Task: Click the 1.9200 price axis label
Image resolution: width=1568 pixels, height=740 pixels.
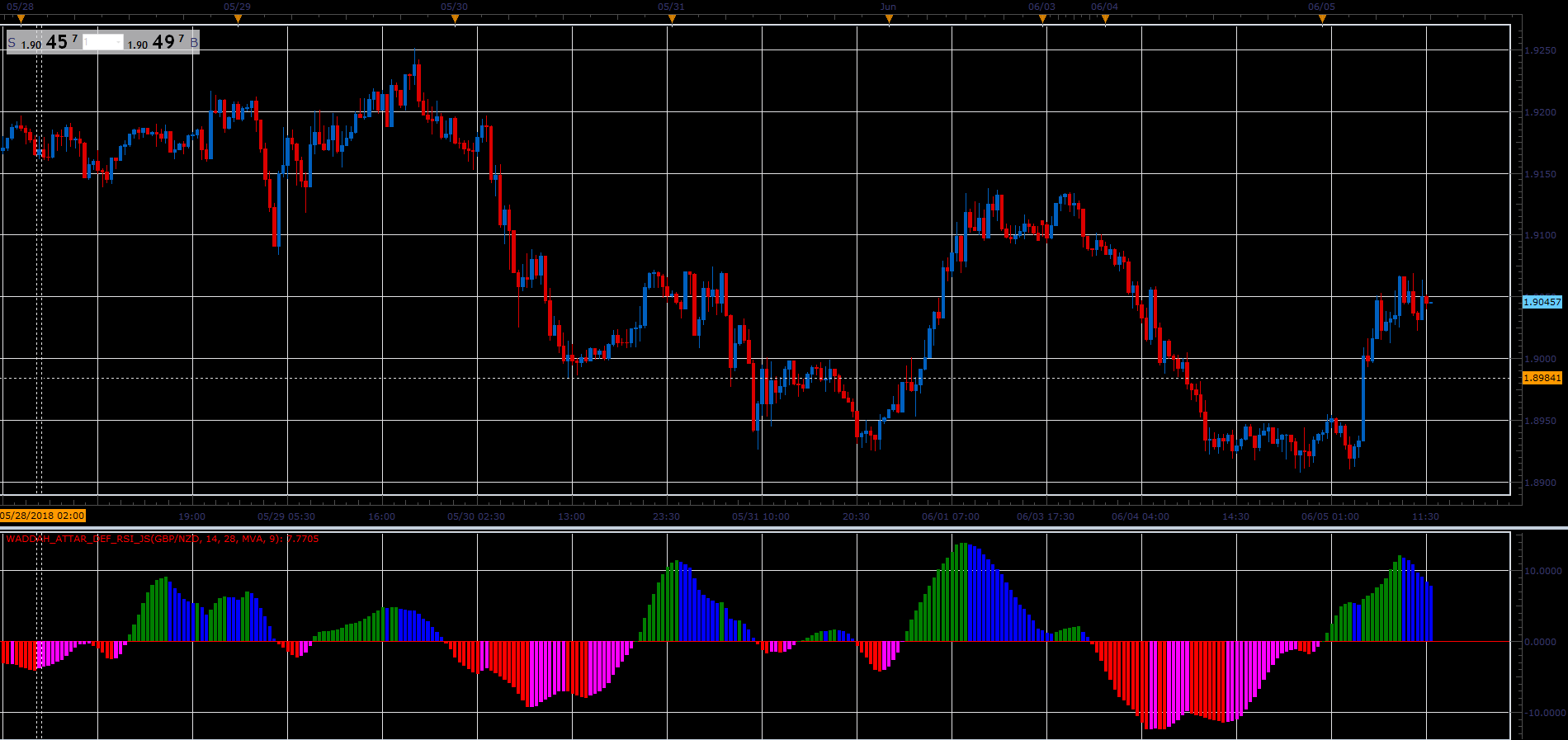Action: tap(1540, 112)
